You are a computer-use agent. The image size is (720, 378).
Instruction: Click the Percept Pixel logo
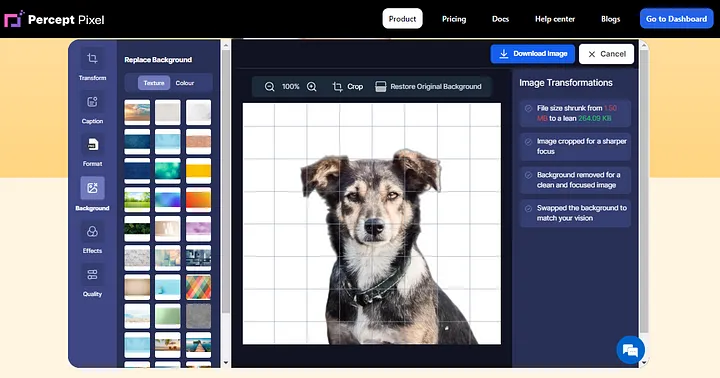click(x=54, y=19)
